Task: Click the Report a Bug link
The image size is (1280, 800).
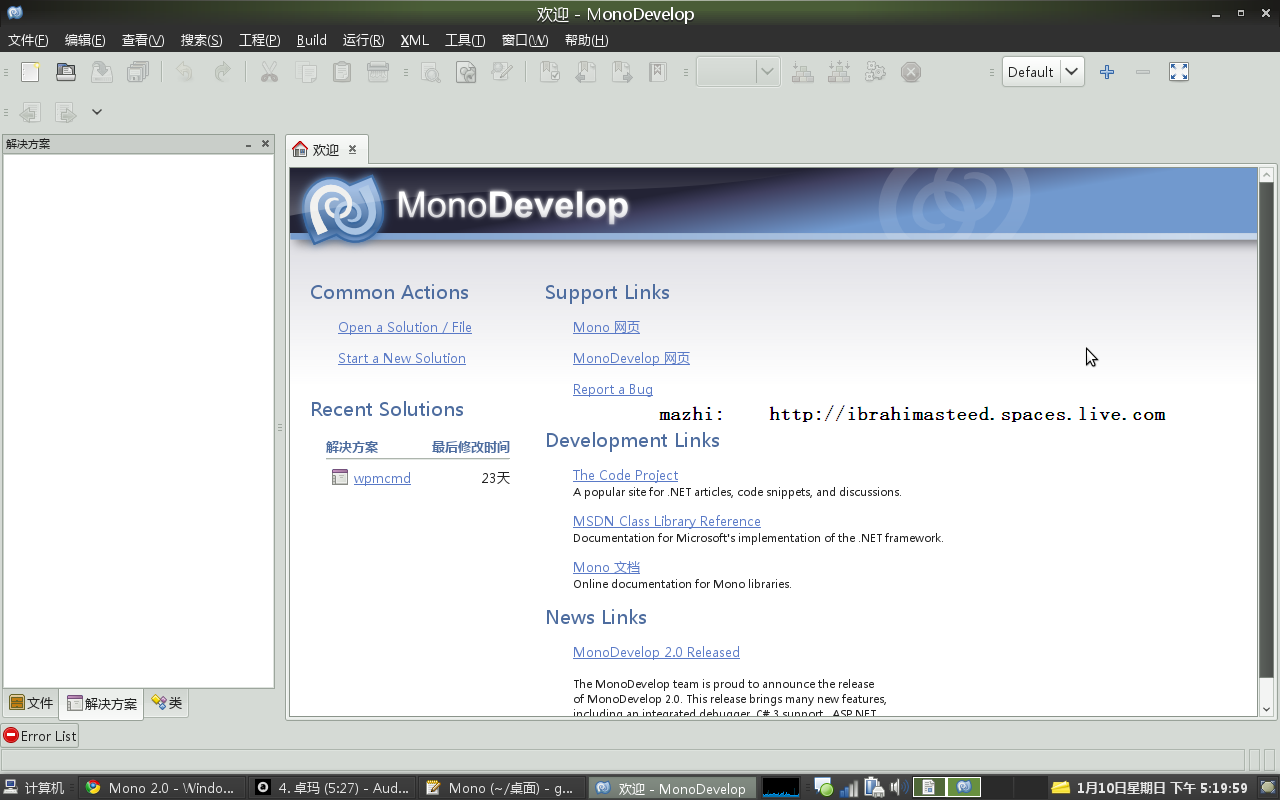Action: pos(613,389)
